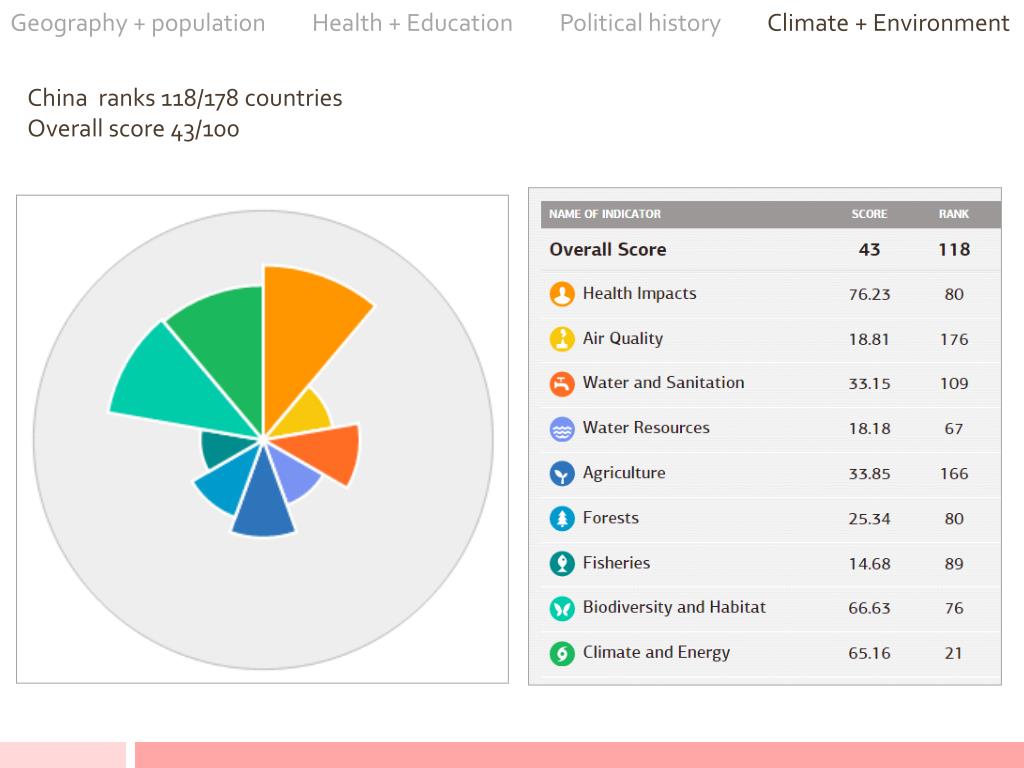
Task: Click the NAME OF INDICATOR column header
Action: point(605,214)
